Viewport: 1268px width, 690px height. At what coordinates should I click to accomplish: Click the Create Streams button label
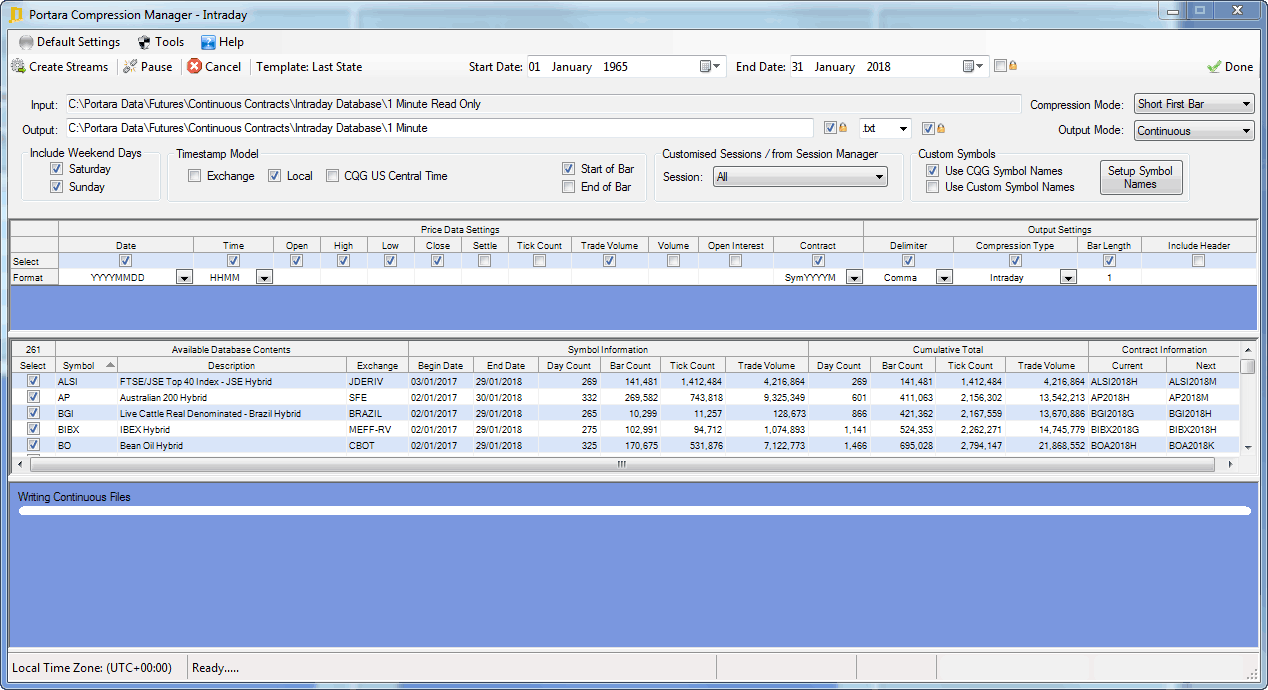tap(69, 67)
